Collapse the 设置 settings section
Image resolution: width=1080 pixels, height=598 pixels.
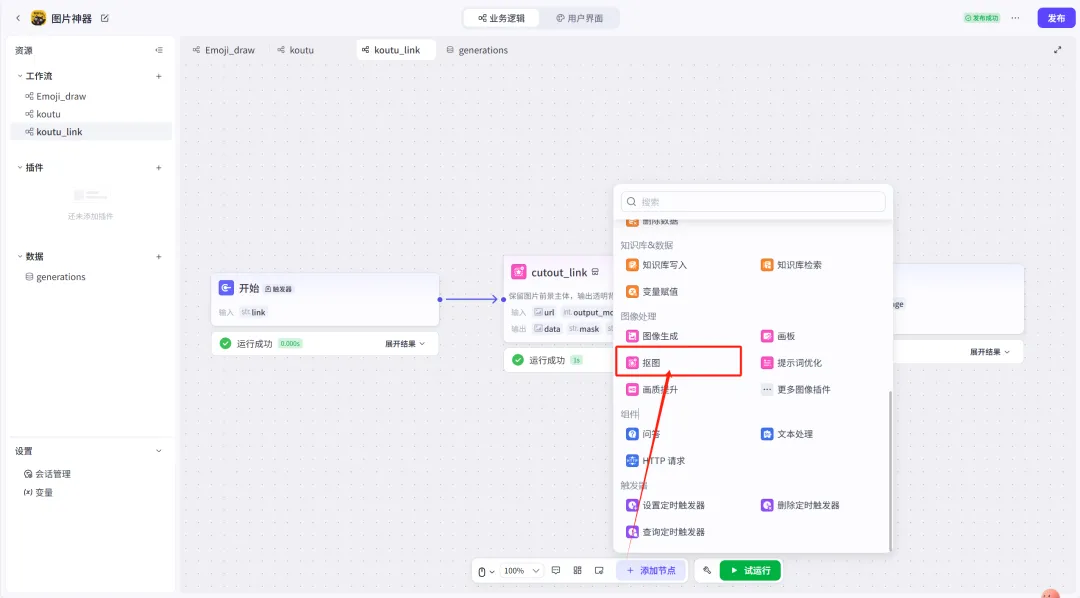159,451
